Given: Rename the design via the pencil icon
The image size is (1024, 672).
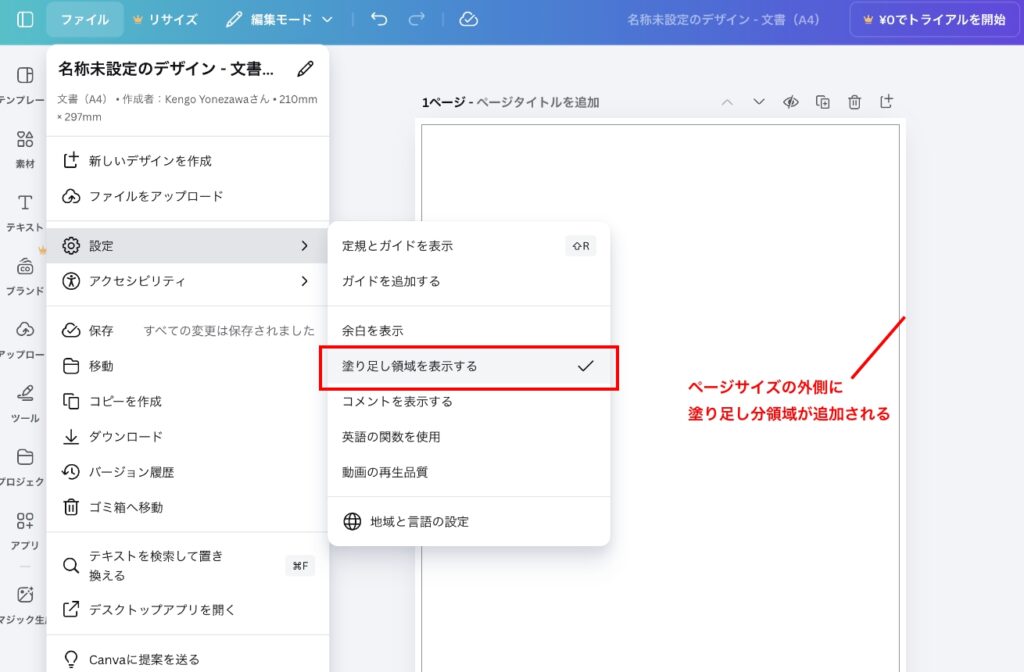Looking at the screenshot, I should pyautogui.click(x=305, y=68).
